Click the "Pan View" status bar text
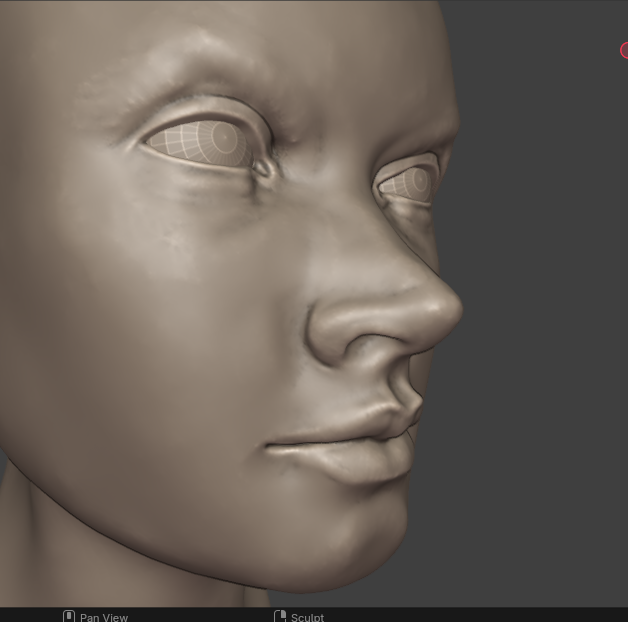 coord(104,617)
